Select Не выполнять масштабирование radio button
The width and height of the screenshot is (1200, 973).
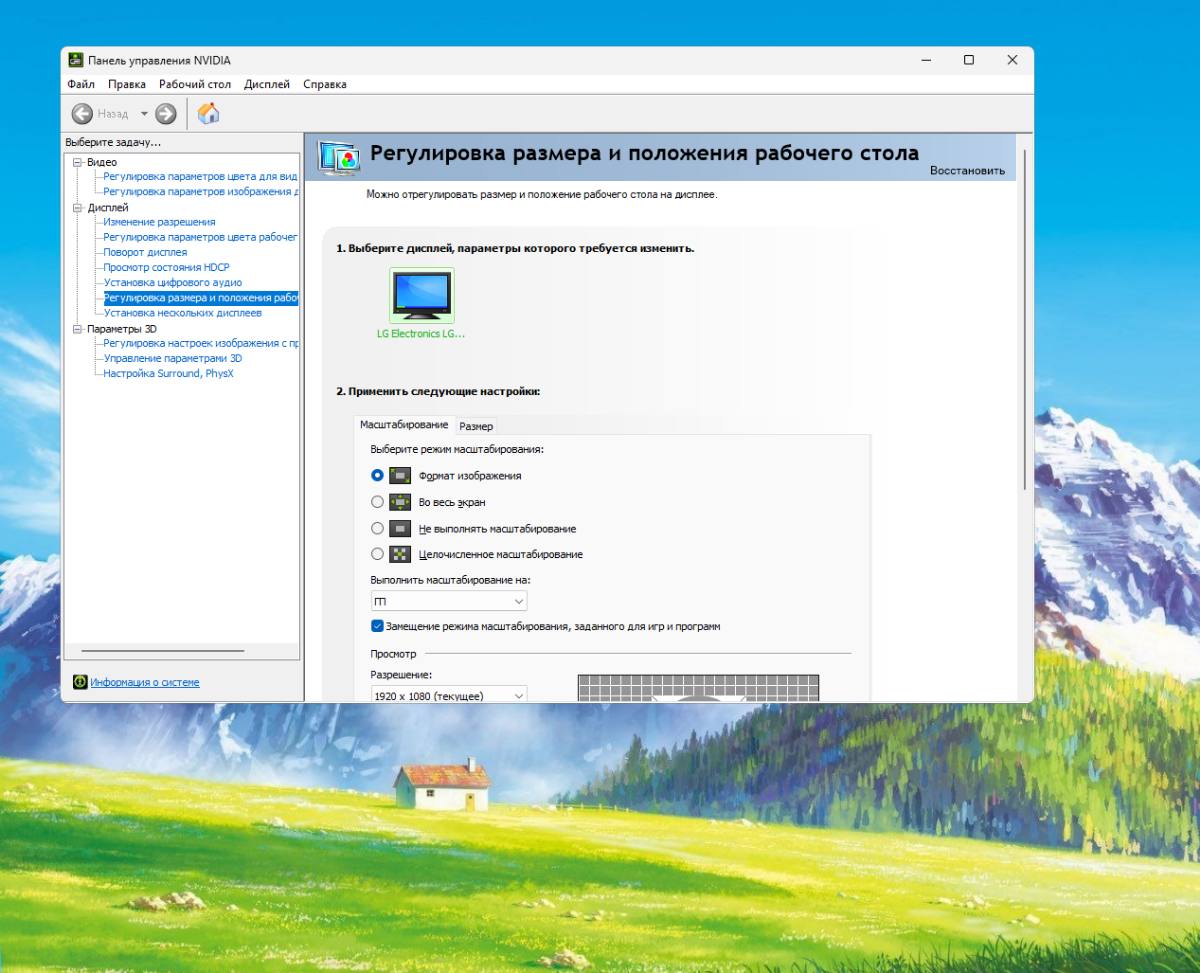pyautogui.click(x=377, y=528)
